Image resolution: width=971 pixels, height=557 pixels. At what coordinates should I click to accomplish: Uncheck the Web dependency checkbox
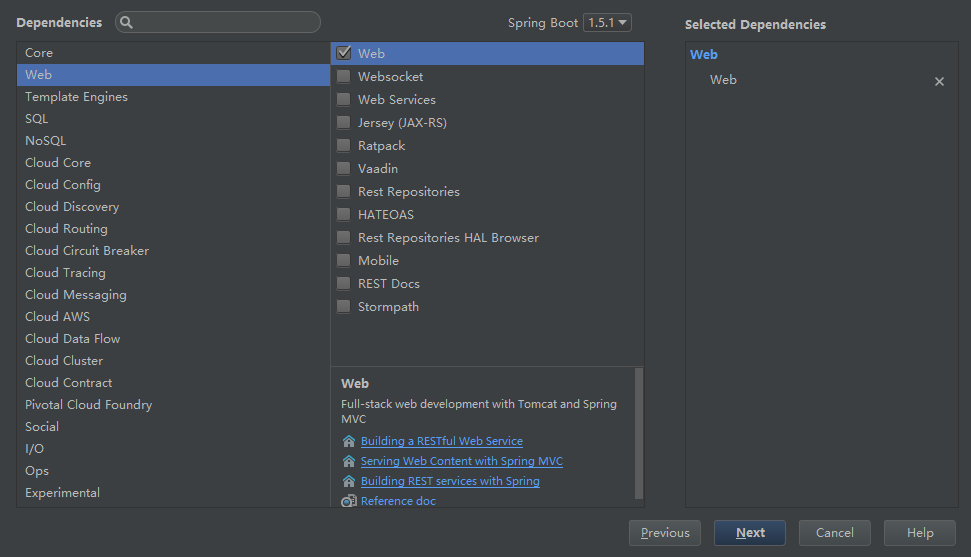(x=344, y=53)
